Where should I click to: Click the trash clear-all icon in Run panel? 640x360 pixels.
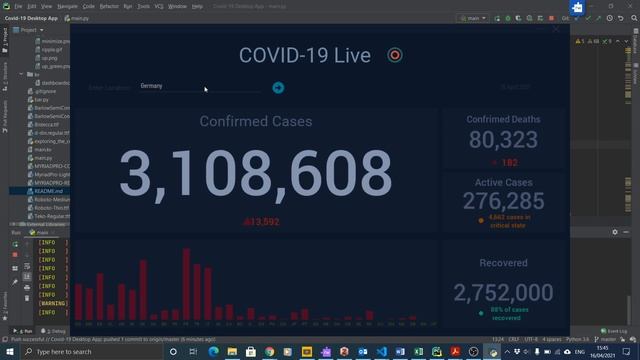point(27,298)
